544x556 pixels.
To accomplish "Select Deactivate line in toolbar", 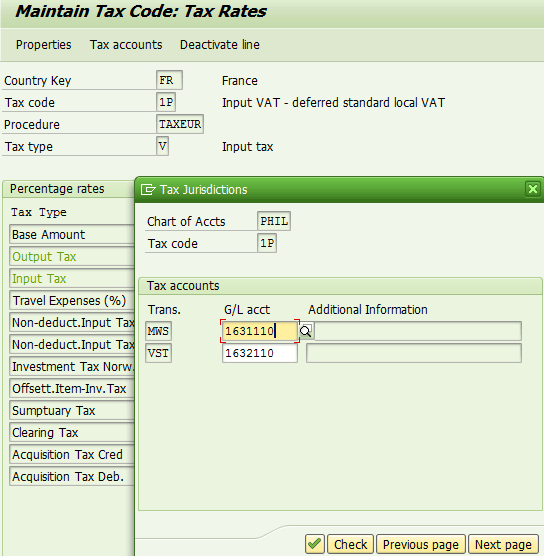I will tap(220, 45).
